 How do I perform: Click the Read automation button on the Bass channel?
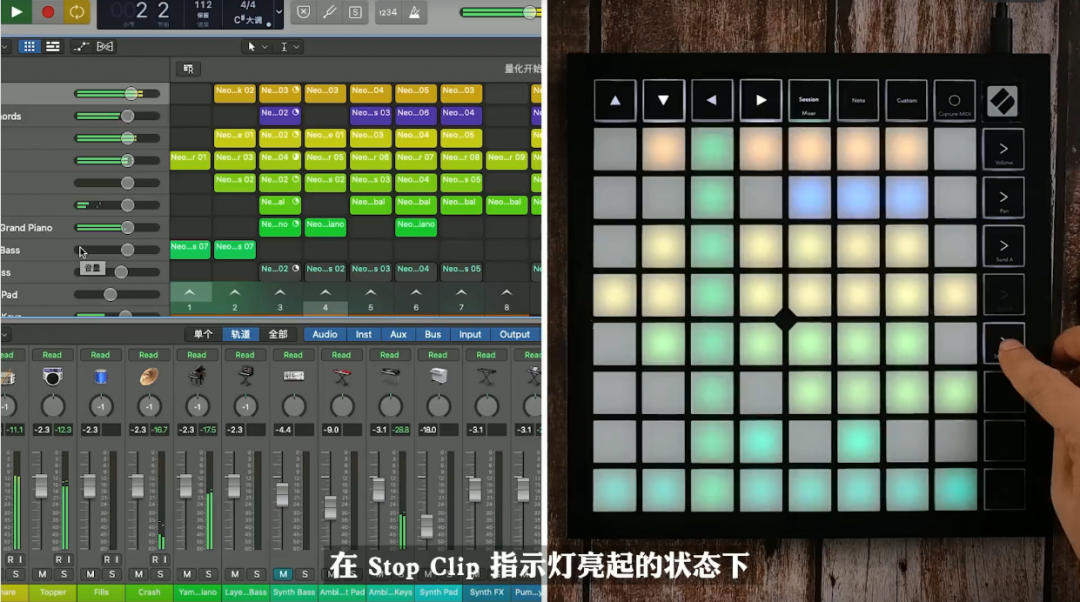(x=245, y=354)
